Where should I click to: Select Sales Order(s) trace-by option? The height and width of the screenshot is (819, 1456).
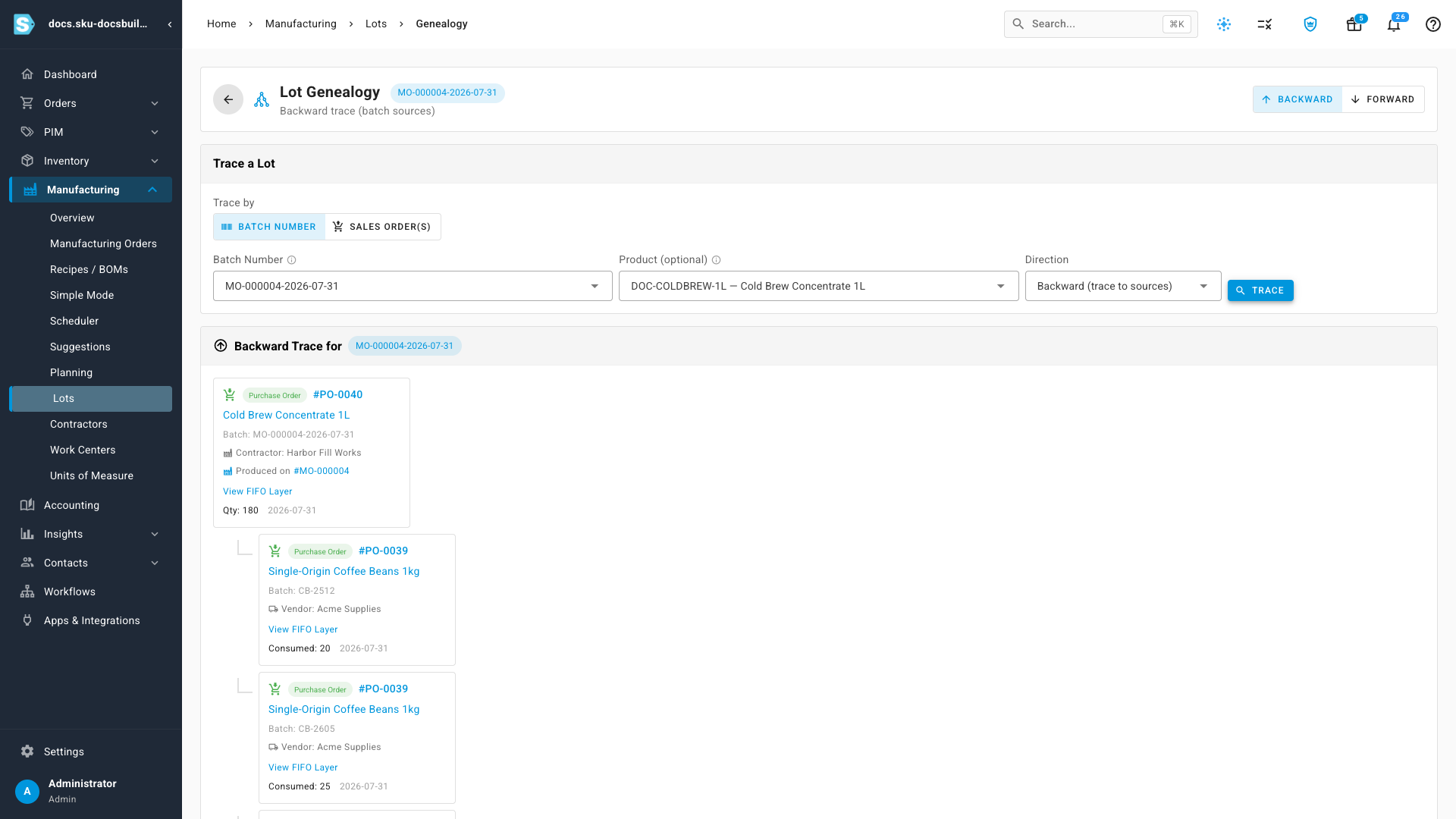(382, 227)
